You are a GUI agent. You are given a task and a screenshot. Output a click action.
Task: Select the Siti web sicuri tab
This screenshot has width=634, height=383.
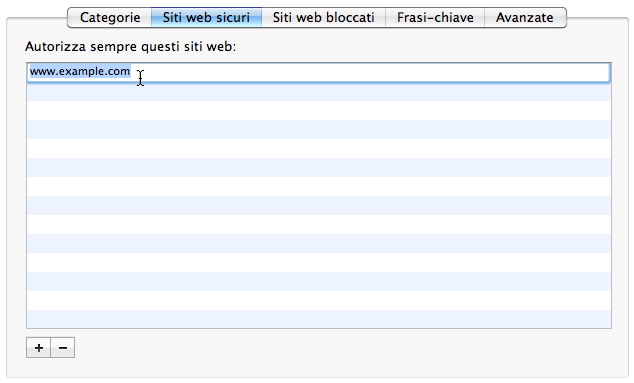coord(206,17)
